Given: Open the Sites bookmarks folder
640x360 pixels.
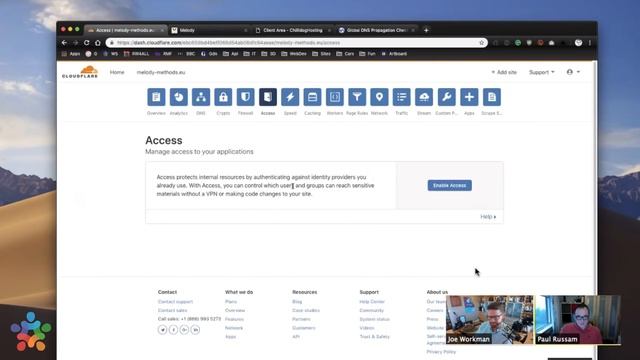Looking at the screenshot, I should pos(321,54).
